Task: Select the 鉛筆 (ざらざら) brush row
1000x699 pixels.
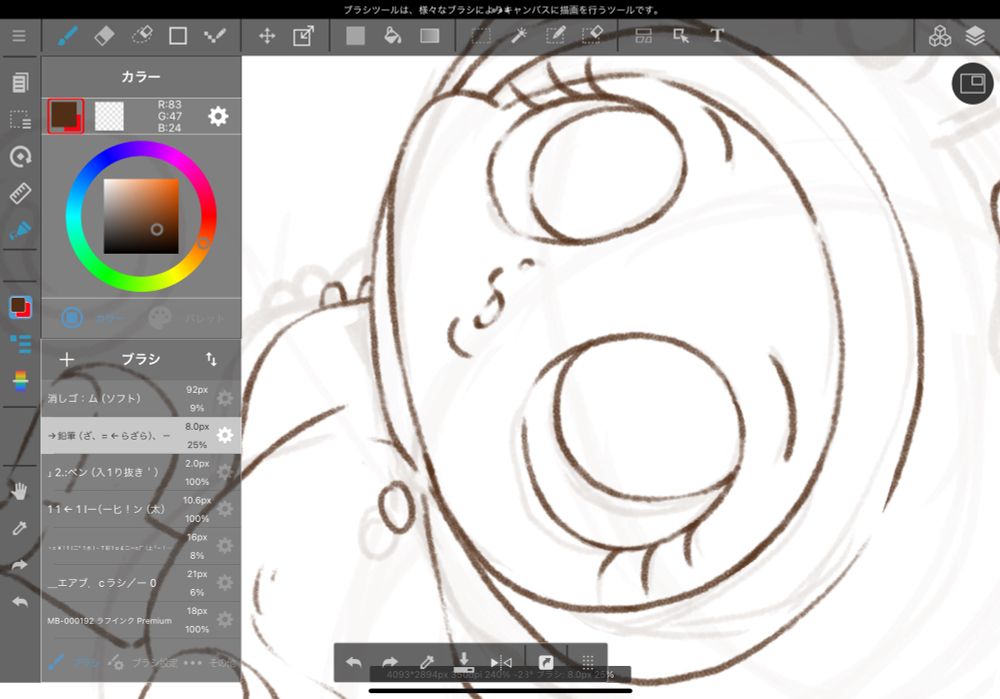Action: pyautogui.click(x=141, y=436)
